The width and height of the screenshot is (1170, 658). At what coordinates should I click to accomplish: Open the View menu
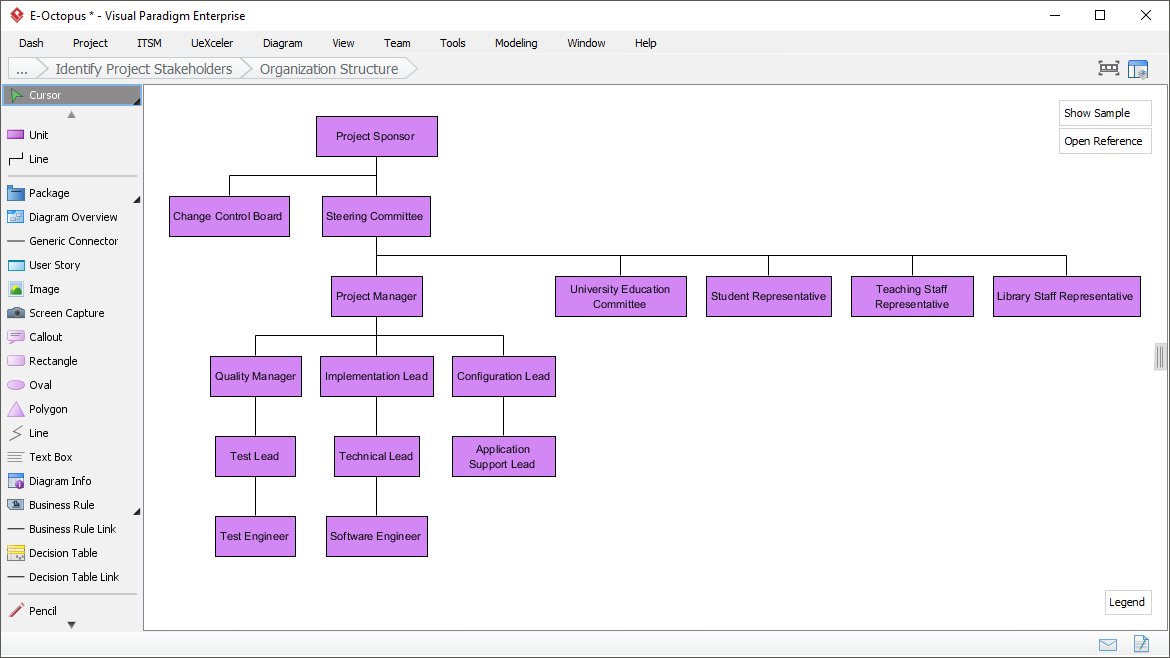coord(343,43)
